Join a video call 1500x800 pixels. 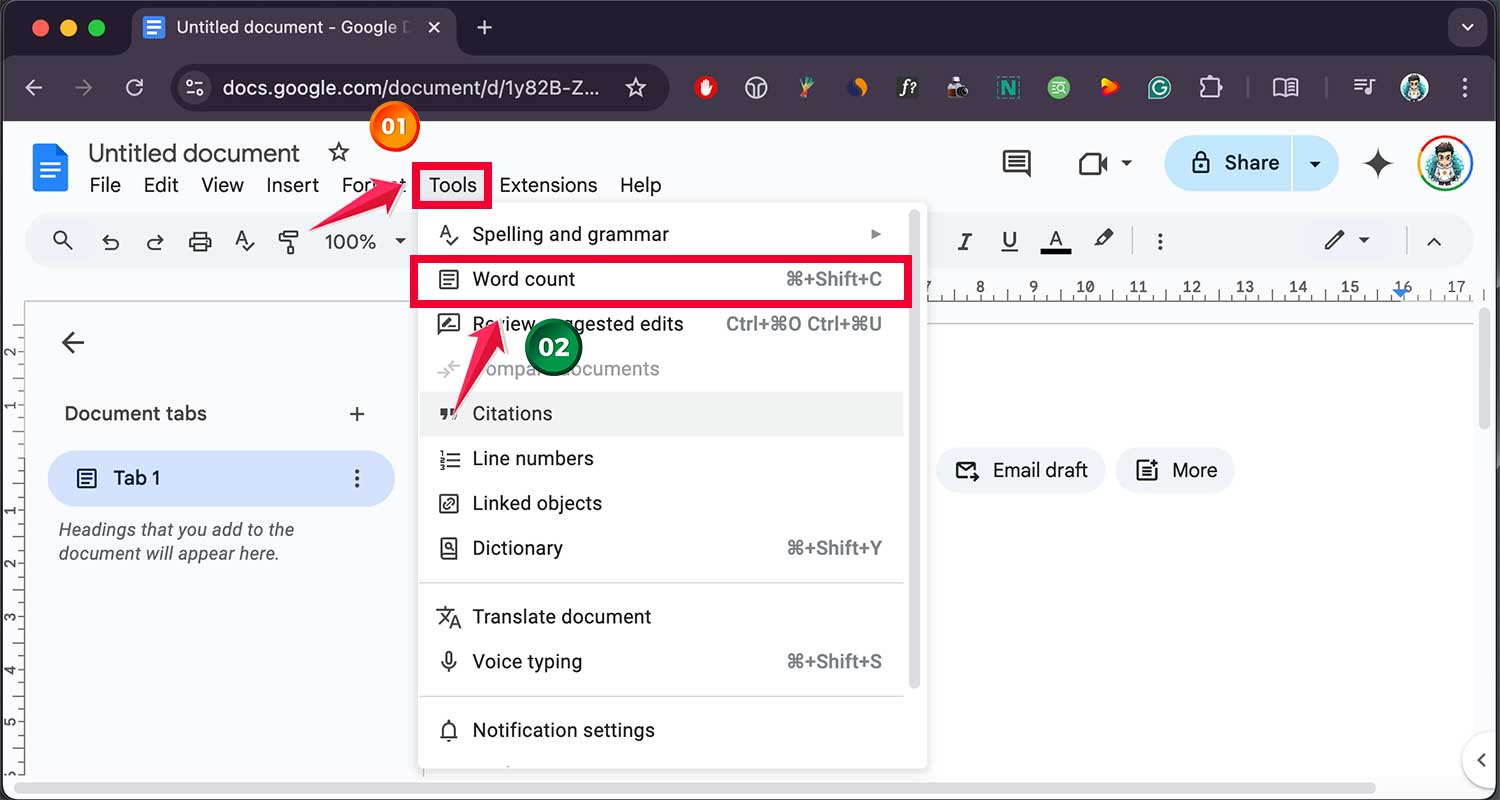click(1092, 163)
